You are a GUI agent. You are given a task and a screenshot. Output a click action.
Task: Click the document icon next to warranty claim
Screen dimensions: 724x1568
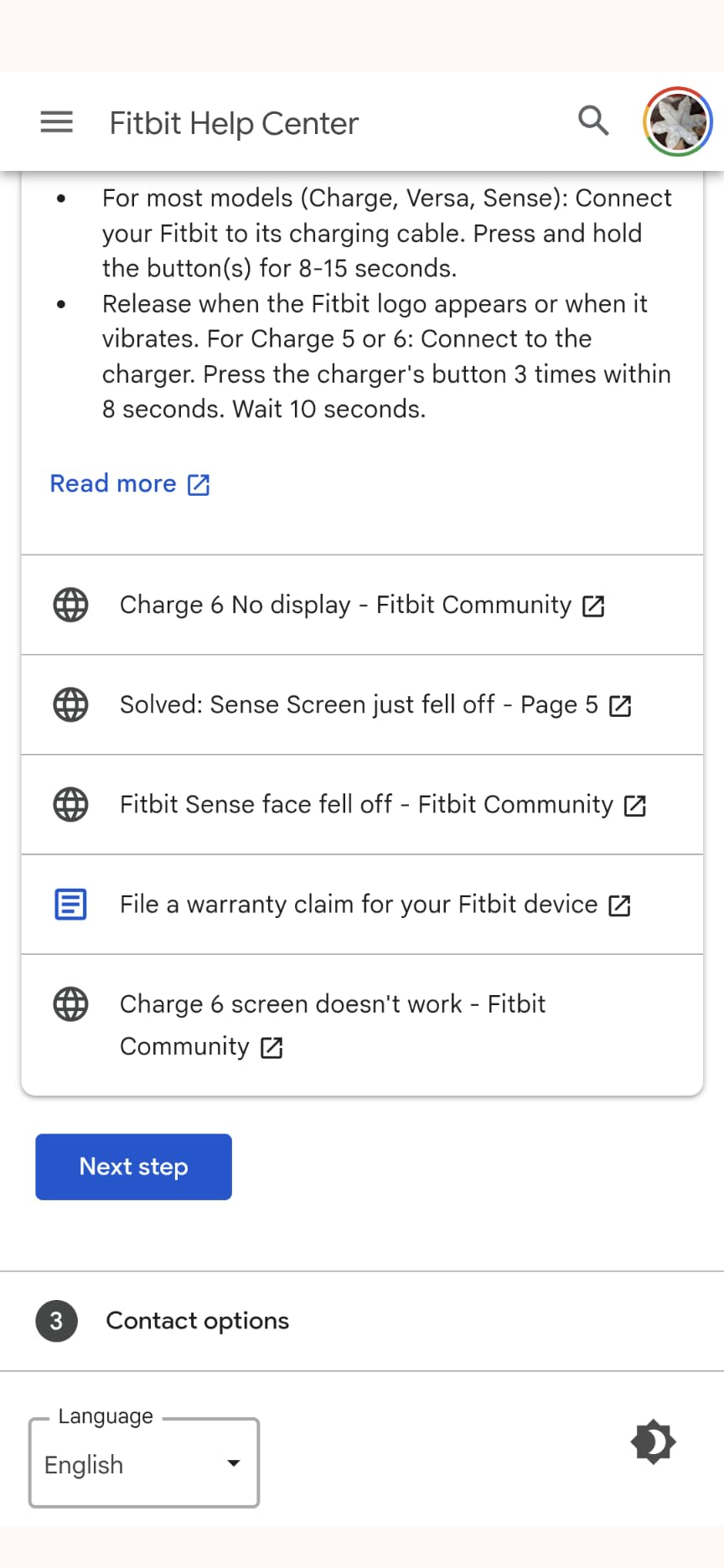click(x=70, y=905)
